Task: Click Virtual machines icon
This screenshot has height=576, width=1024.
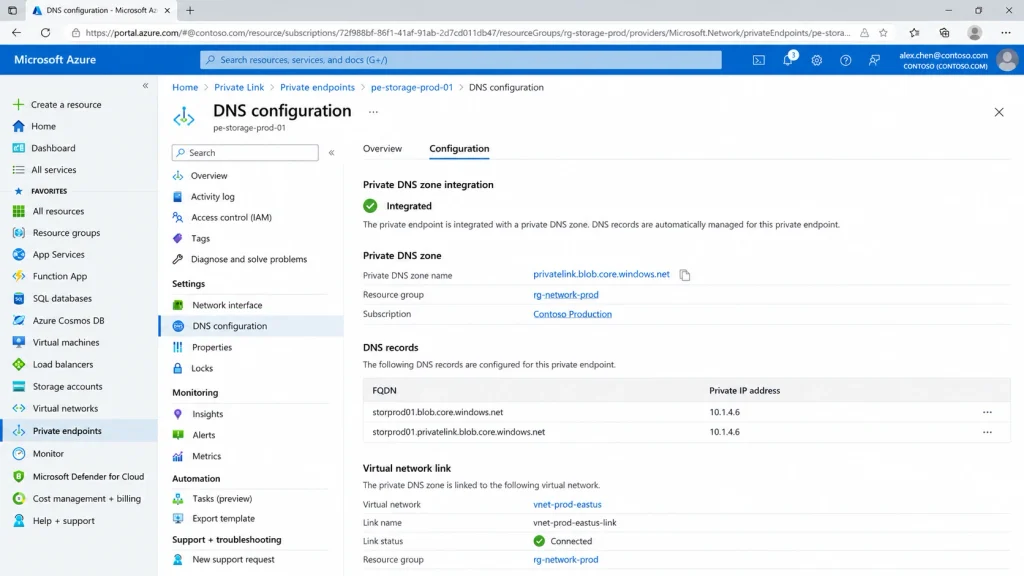Action: pyautogui.click(x=18, y=342)
